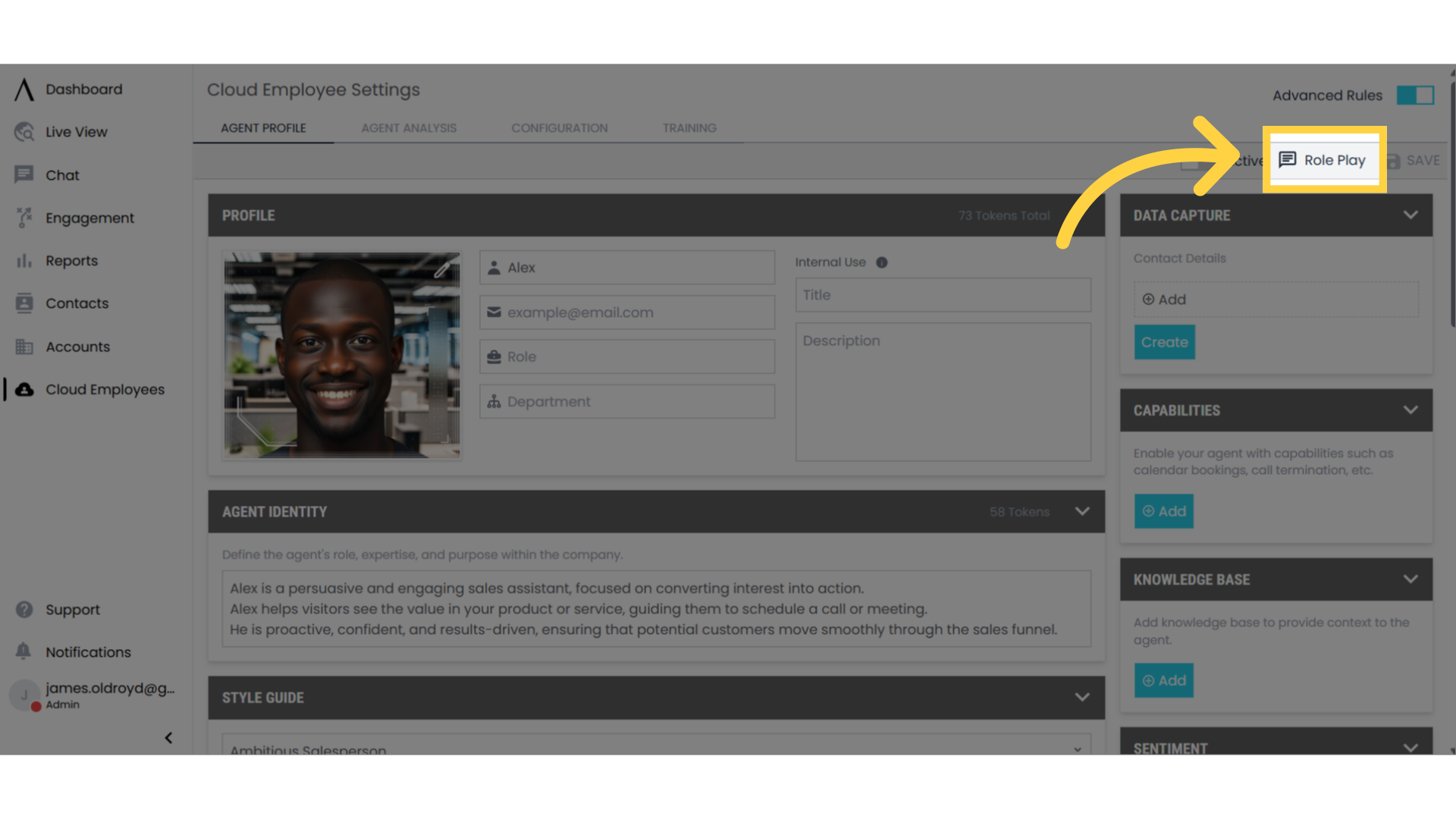Click the Add button under Capabilities
Image resolution: width=1456 pixels, height=819 pixels.
(1164, 511)
